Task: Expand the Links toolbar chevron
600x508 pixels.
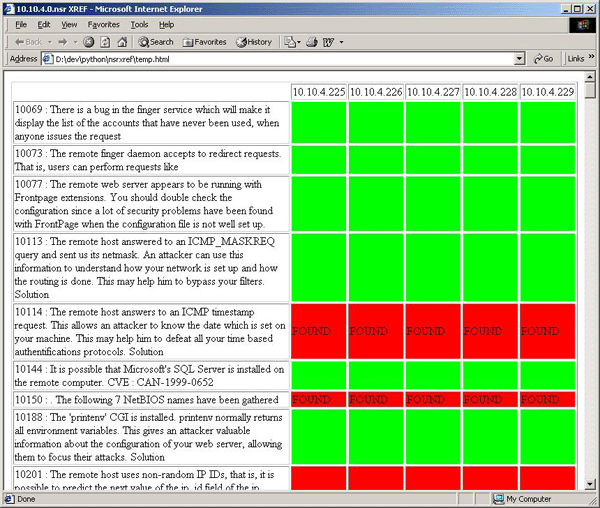Action: 591,59
